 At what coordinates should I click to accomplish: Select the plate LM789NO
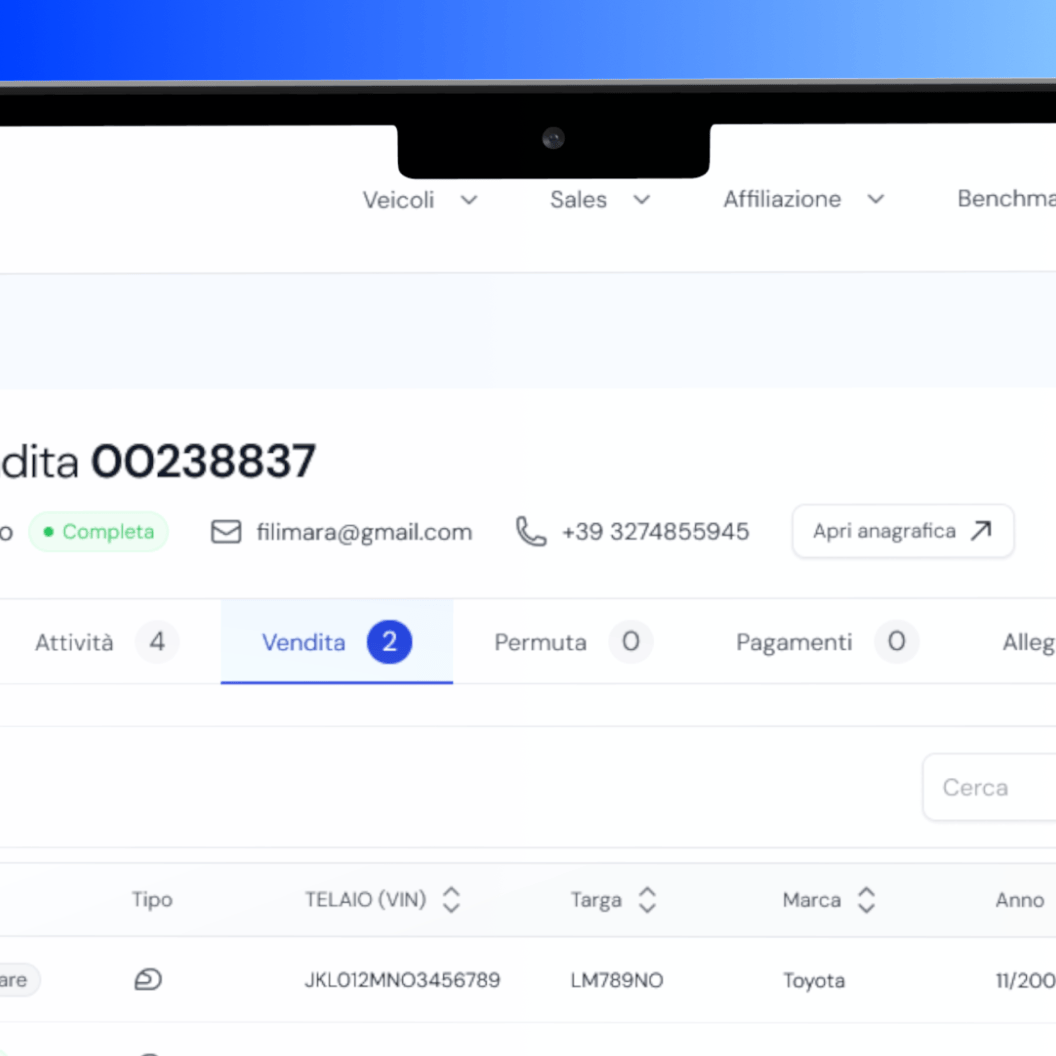pyautogui.click(x=617, y=980)
